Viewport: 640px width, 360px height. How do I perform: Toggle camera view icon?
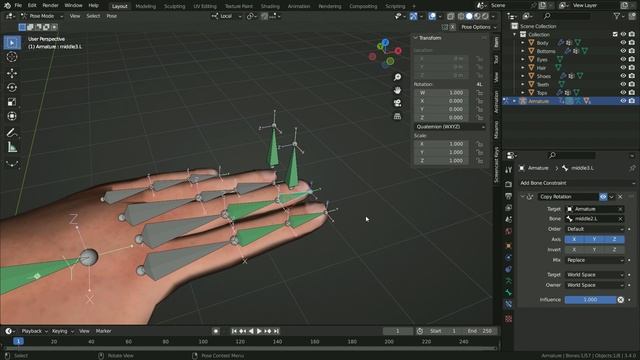pyautogui.click(x=397, y=103)
